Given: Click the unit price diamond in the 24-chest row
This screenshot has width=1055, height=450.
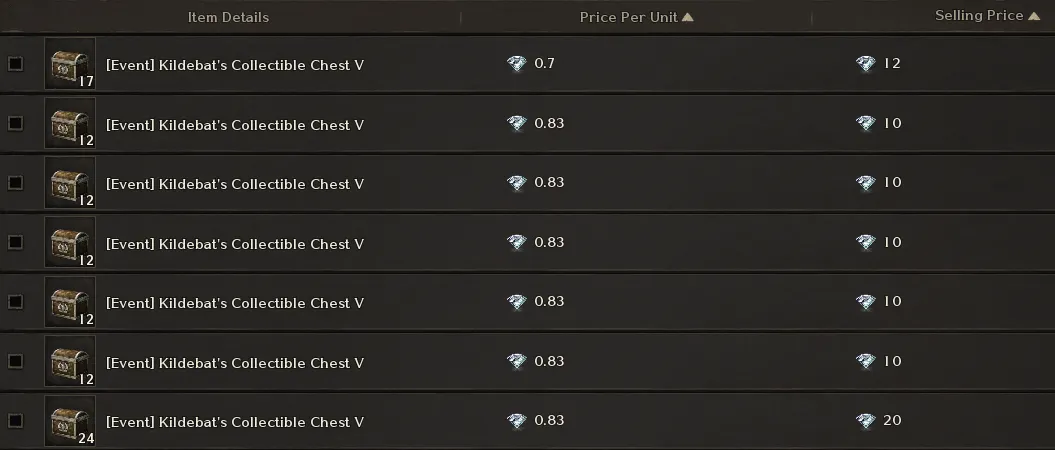Looking at the screenshot, I should tap(516, 421).
